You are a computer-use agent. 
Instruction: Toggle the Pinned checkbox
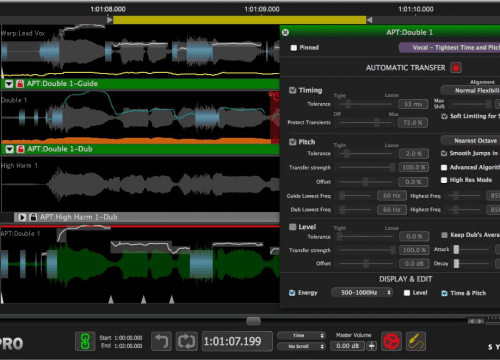(x=294, y=48)
